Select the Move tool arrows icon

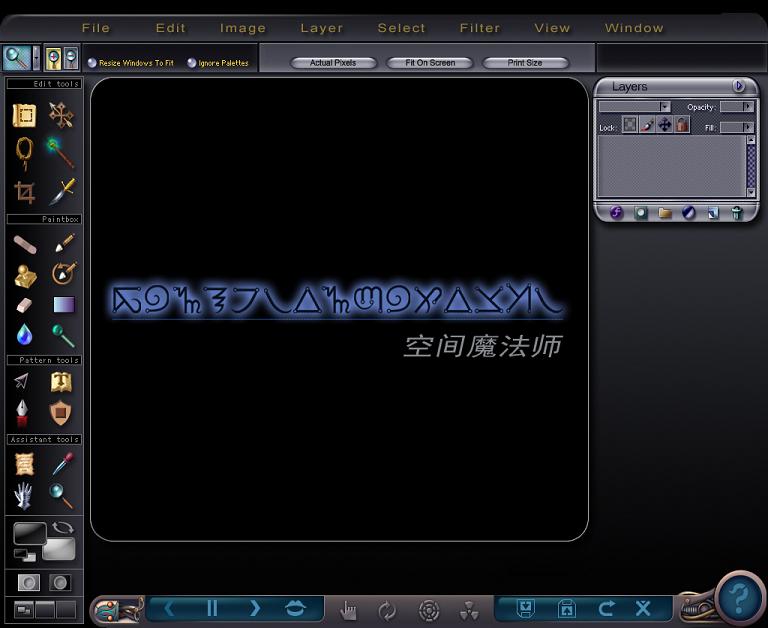[x=62, y=115]
